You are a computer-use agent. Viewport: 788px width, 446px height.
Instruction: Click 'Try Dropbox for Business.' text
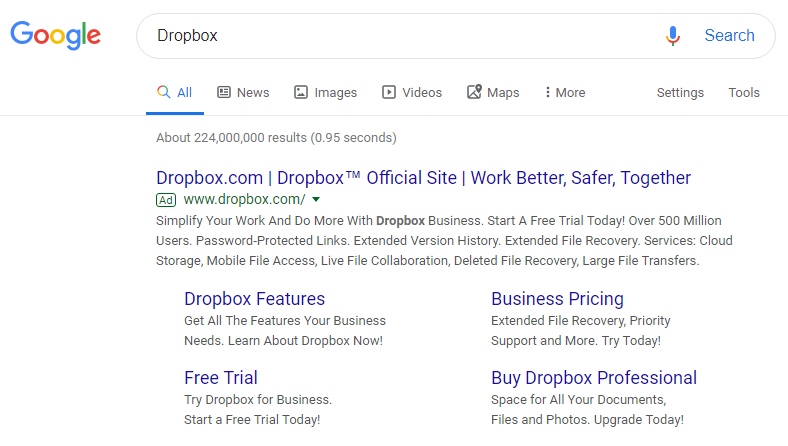[x=258, y=400]
